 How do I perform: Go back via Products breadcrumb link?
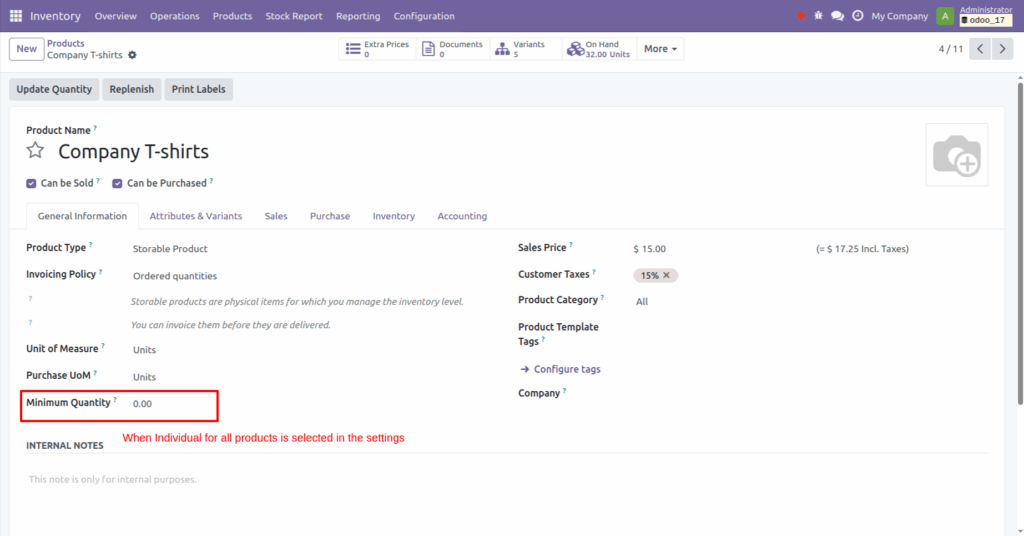(x=65, y=43)
